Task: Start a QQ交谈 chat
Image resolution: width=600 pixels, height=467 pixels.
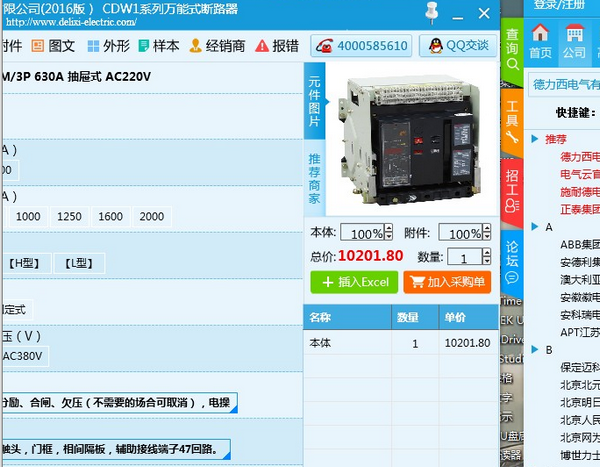Action: tap(459, 46)
